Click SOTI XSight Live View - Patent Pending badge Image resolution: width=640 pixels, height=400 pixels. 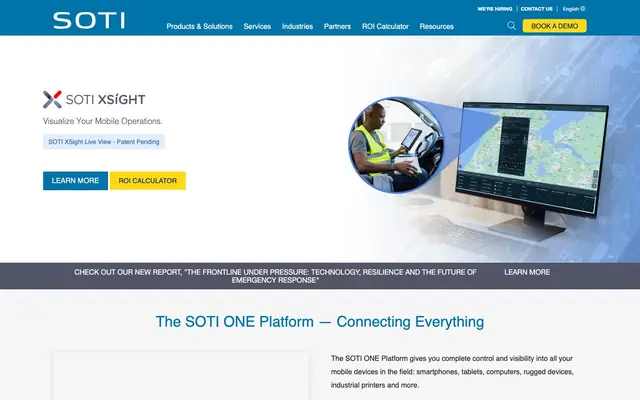point(104,142)
